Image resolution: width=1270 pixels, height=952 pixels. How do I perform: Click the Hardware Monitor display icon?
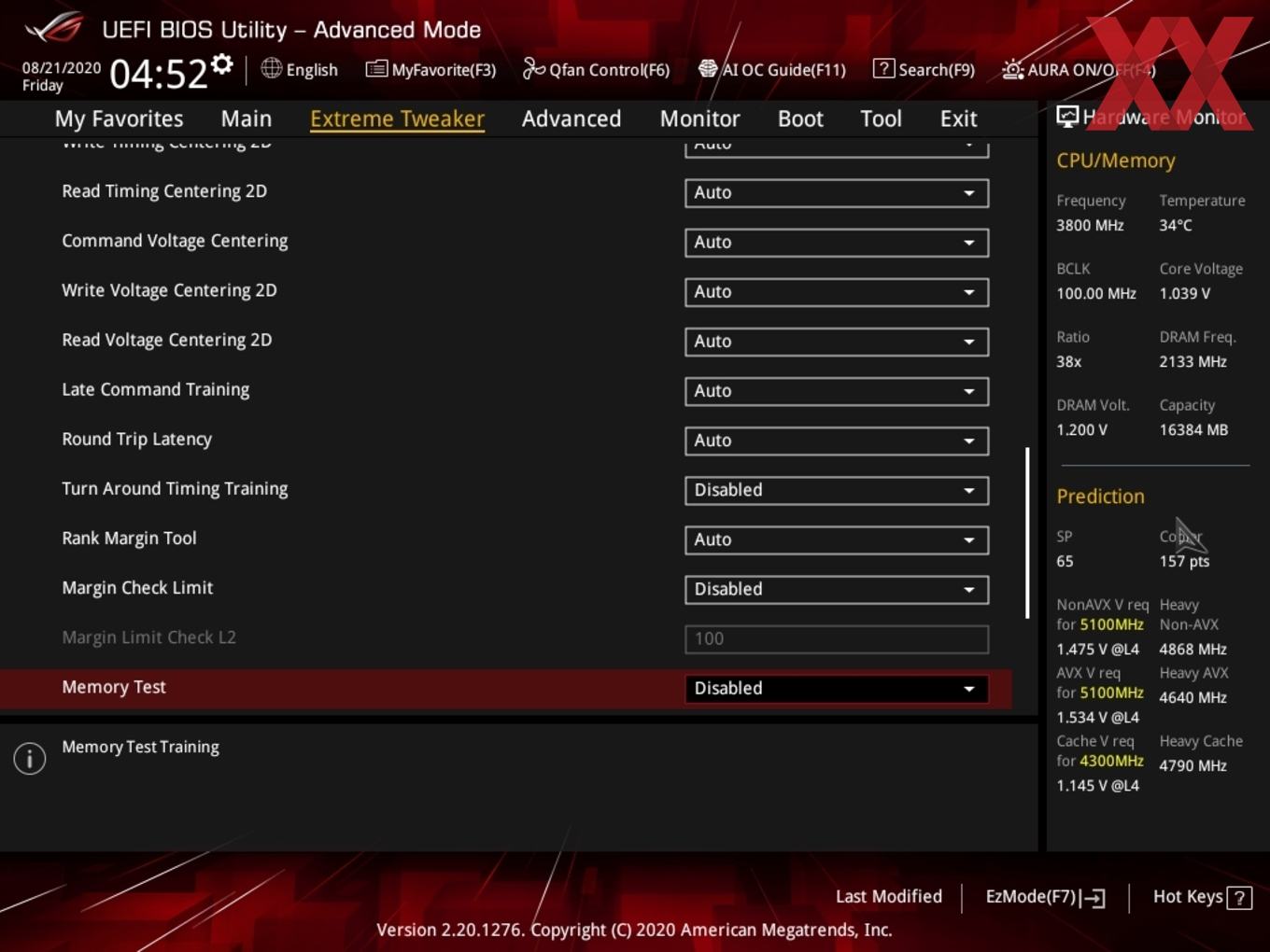click(1067, 117)
